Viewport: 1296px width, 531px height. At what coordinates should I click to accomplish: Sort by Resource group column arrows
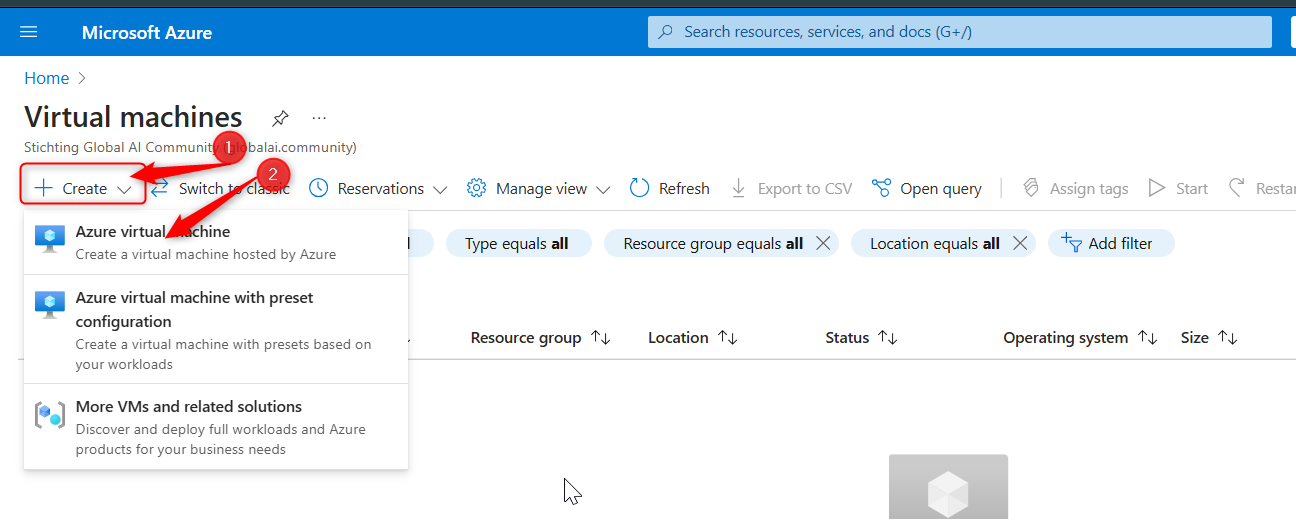click(600, 338)
